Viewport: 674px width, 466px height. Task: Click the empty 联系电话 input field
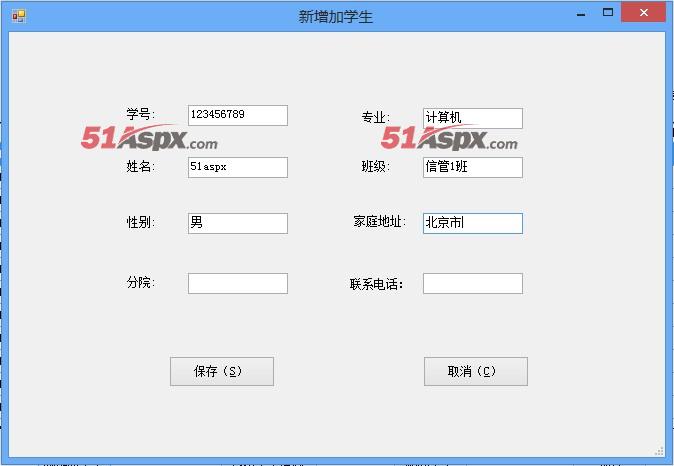[x=473, y=283]
